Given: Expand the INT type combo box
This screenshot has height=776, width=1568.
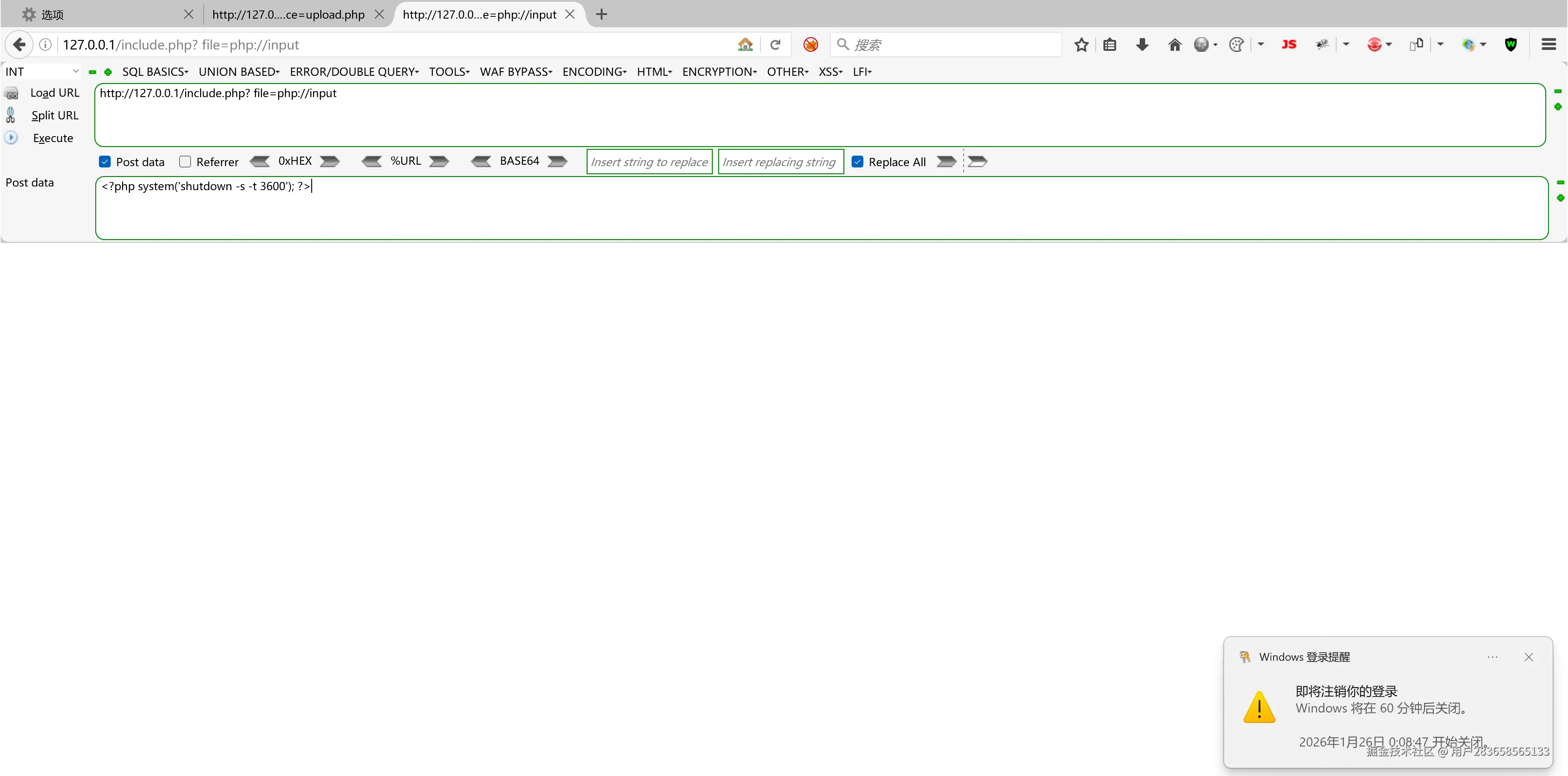Looking at the screenshot, I should tap(41, 72).
